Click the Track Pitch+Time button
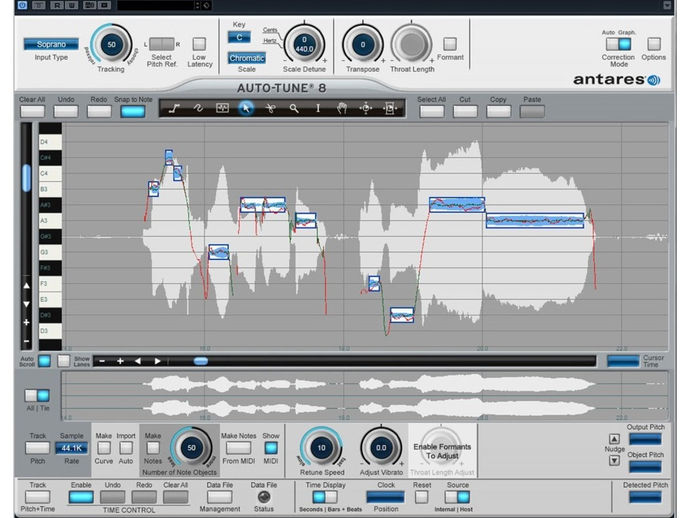690x518 pixels. pyautogui.click(x=37, y=497)
